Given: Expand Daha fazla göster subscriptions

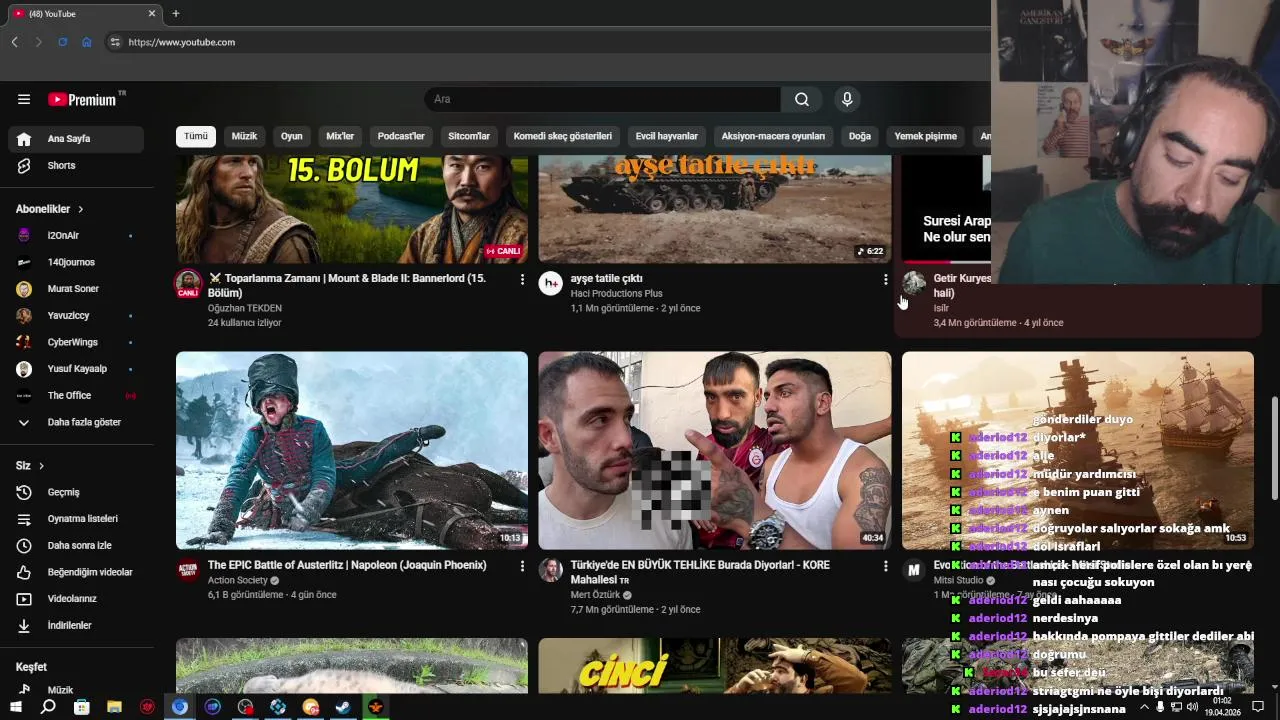Looking at the screenshot, I should pos(76,422).
